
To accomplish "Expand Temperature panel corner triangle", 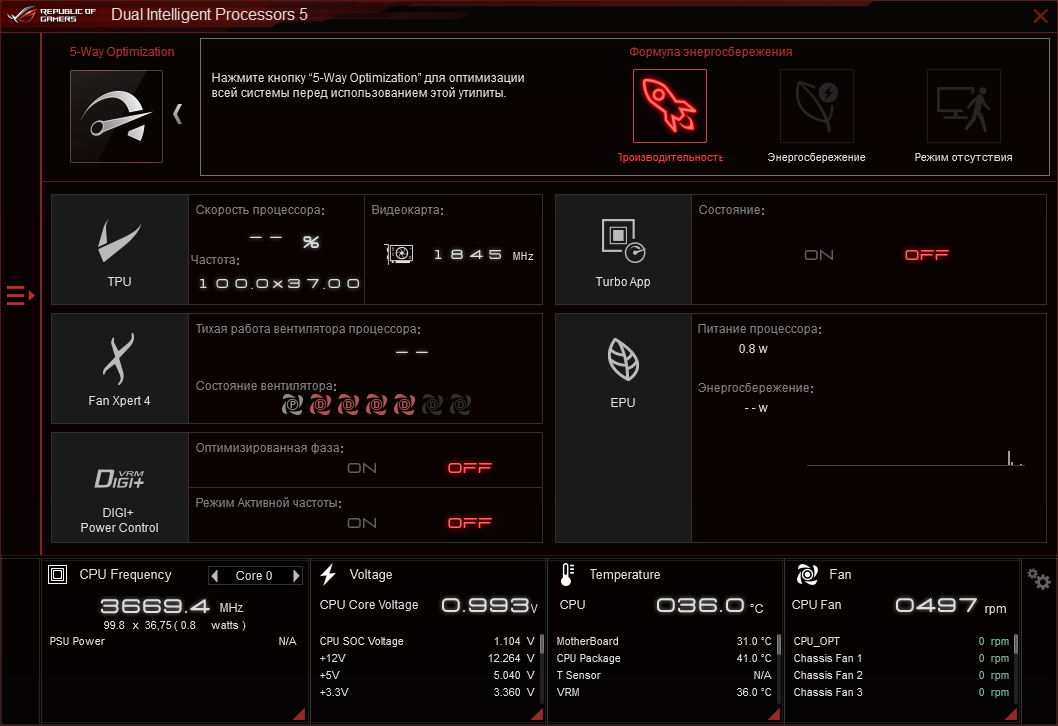I will coord(775,714).
